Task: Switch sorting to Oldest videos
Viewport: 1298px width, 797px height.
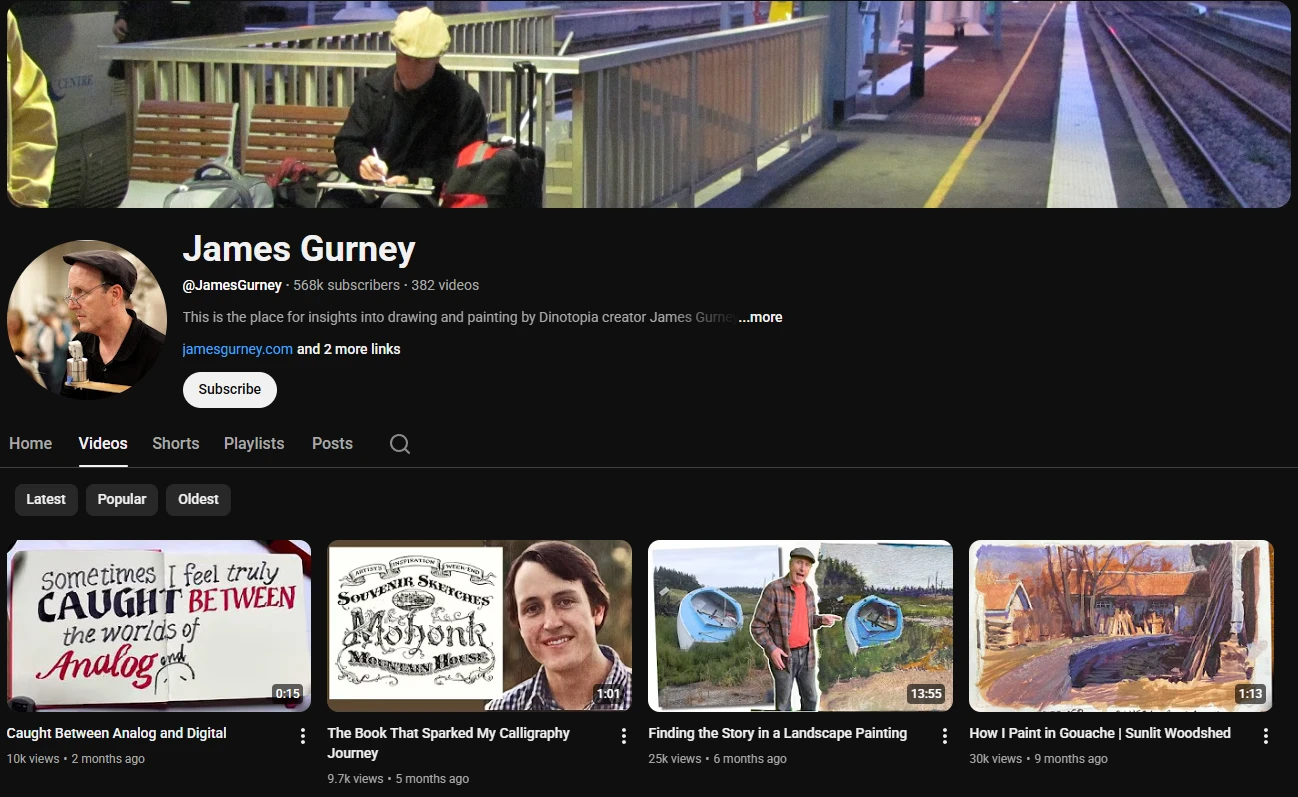Action: 198,499
